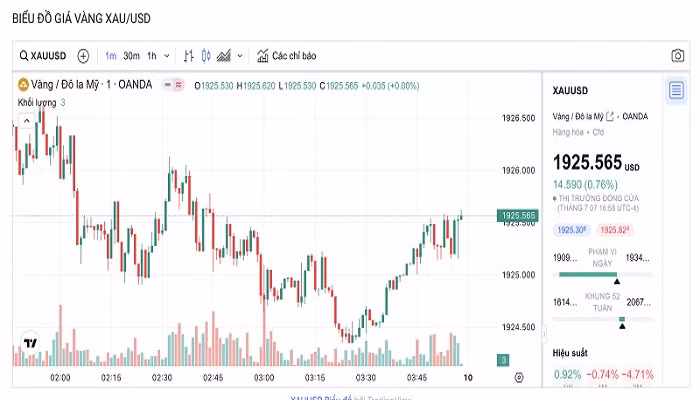Image resolution: width=700 pixels, height=400 pixels.
Task: Click the XAUUSD symbol search magnifier
Action: point(23,56)
